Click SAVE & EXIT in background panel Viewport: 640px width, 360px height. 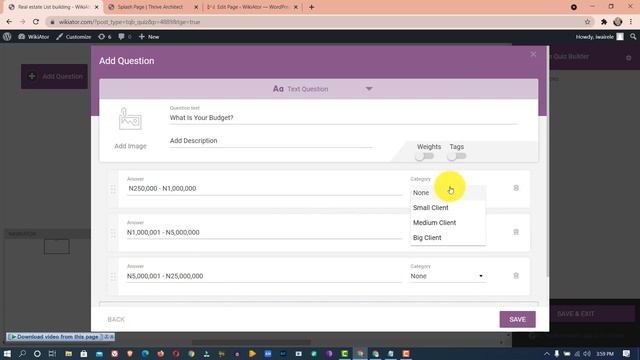coord(576,313)
